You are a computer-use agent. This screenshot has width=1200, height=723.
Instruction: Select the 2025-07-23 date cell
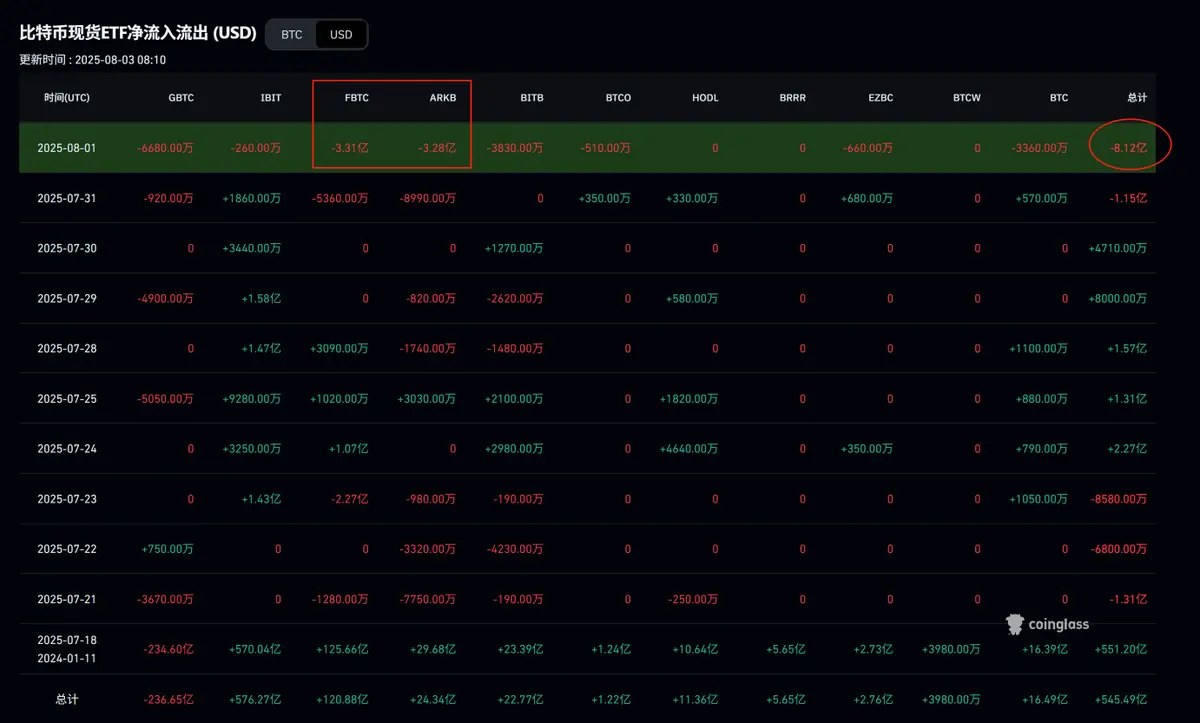(x=66, y=498)
